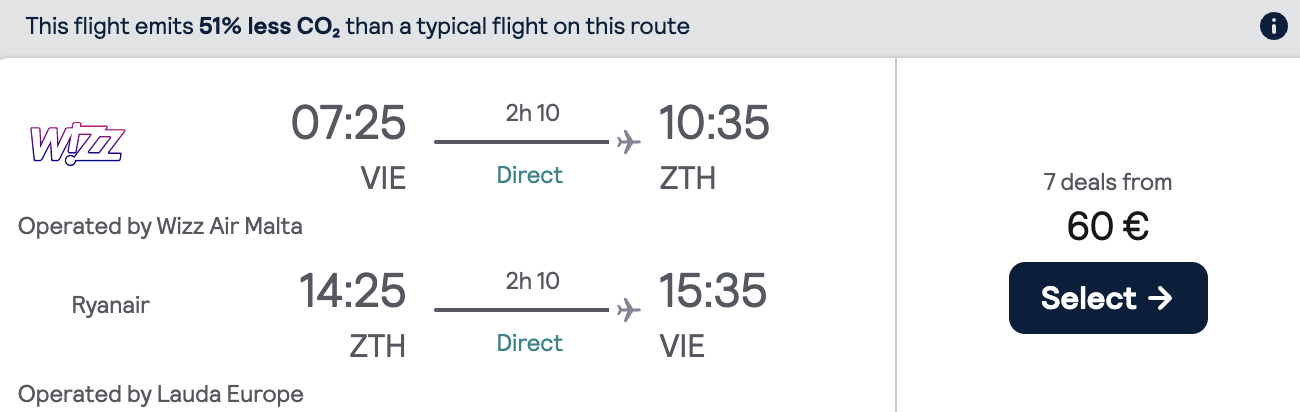Click the Wizz Air logo

click(x=77, y=144)
